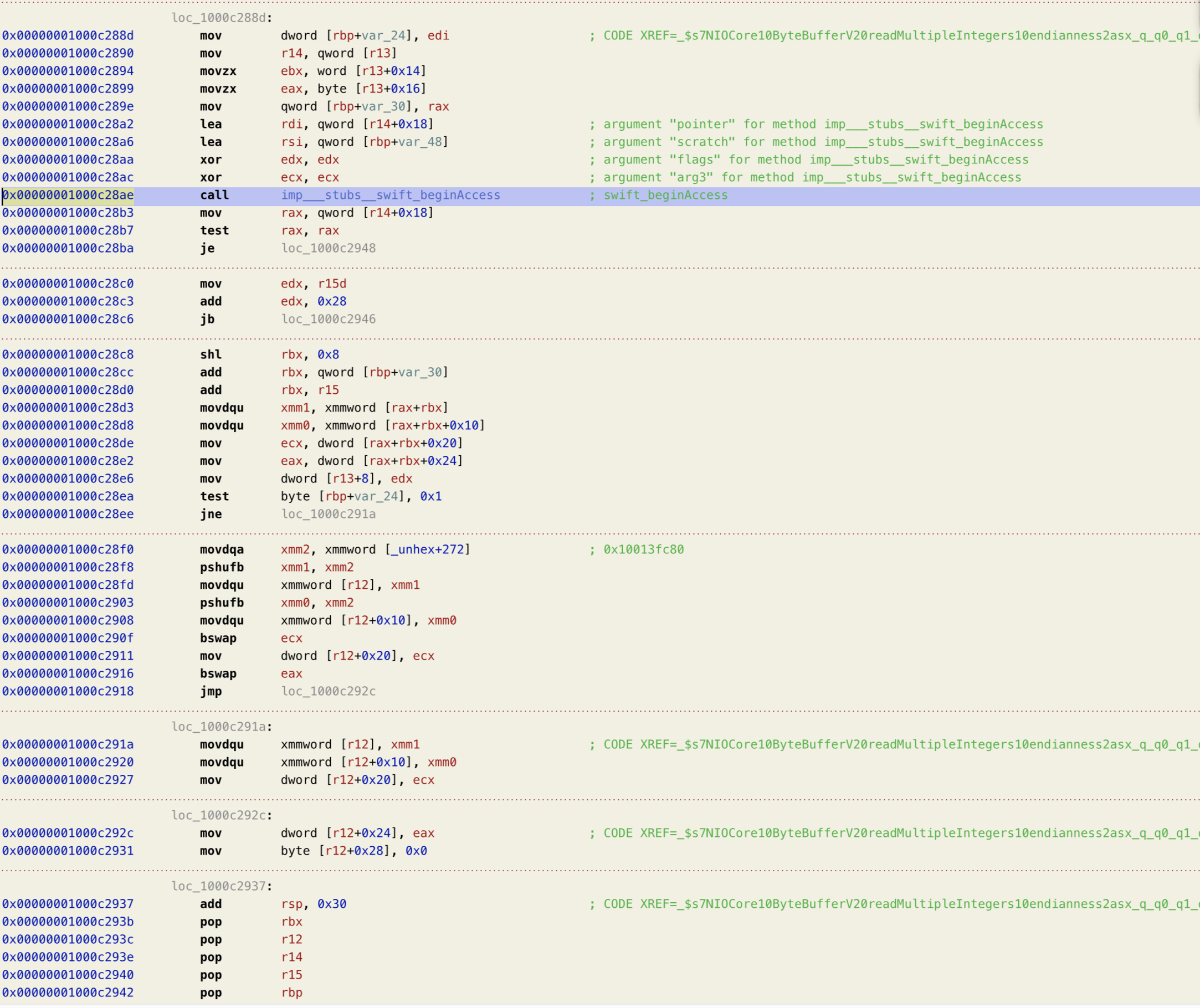
Task: Click the _unhex+272 memory reference
Action: point(428,549)
